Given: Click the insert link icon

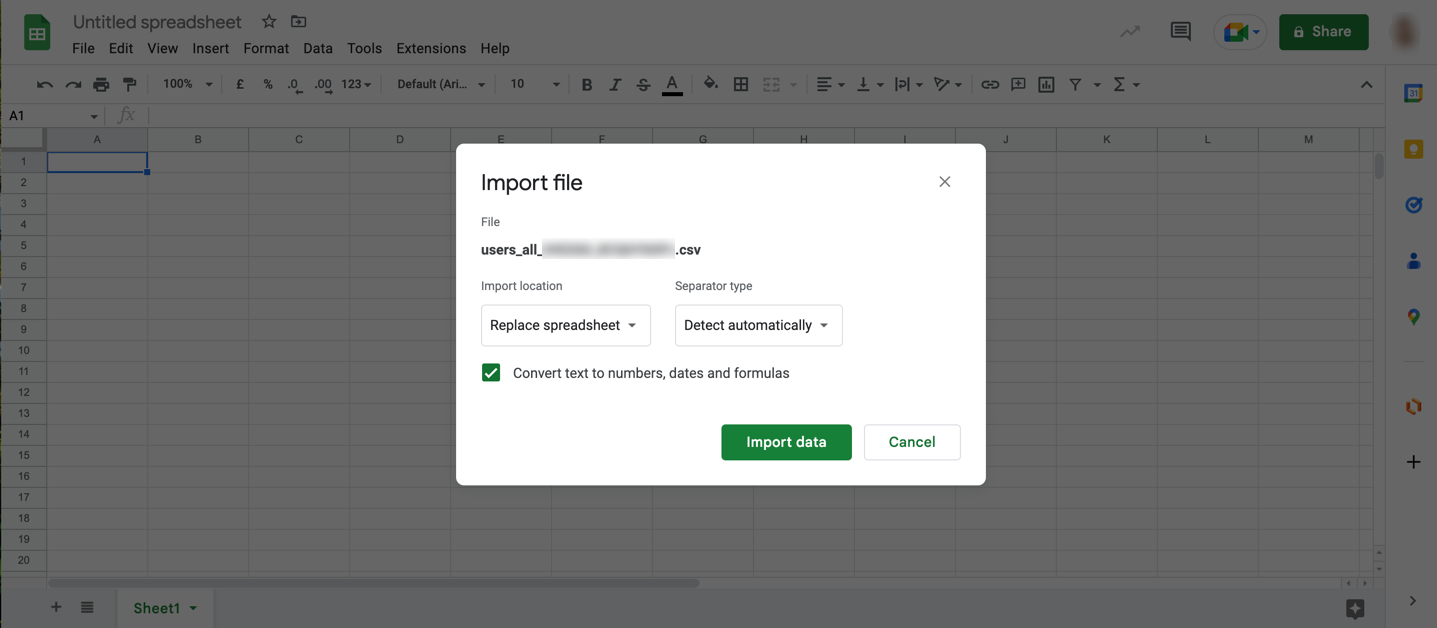Looking at the screenshot, I should (989, 84).
